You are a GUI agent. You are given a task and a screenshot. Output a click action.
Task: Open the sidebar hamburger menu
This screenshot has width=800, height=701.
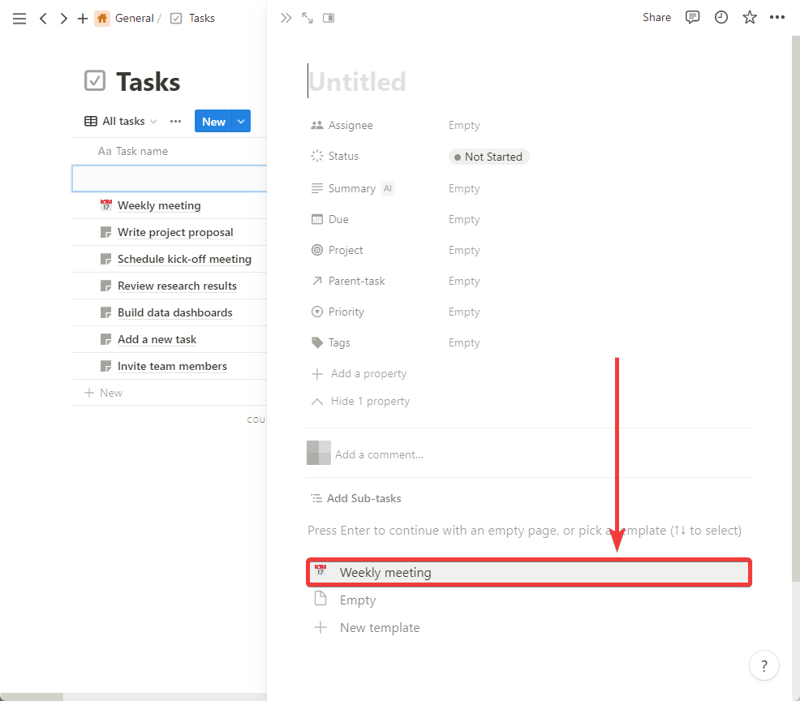(19, 17)
